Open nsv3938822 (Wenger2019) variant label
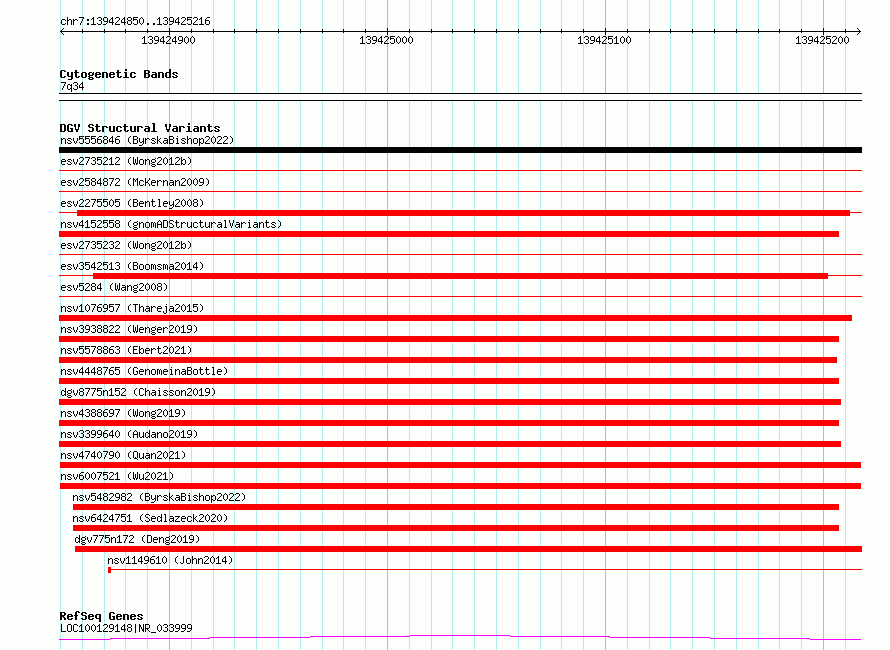This screenshot has height=650, width=890. [x=129, y=329]
